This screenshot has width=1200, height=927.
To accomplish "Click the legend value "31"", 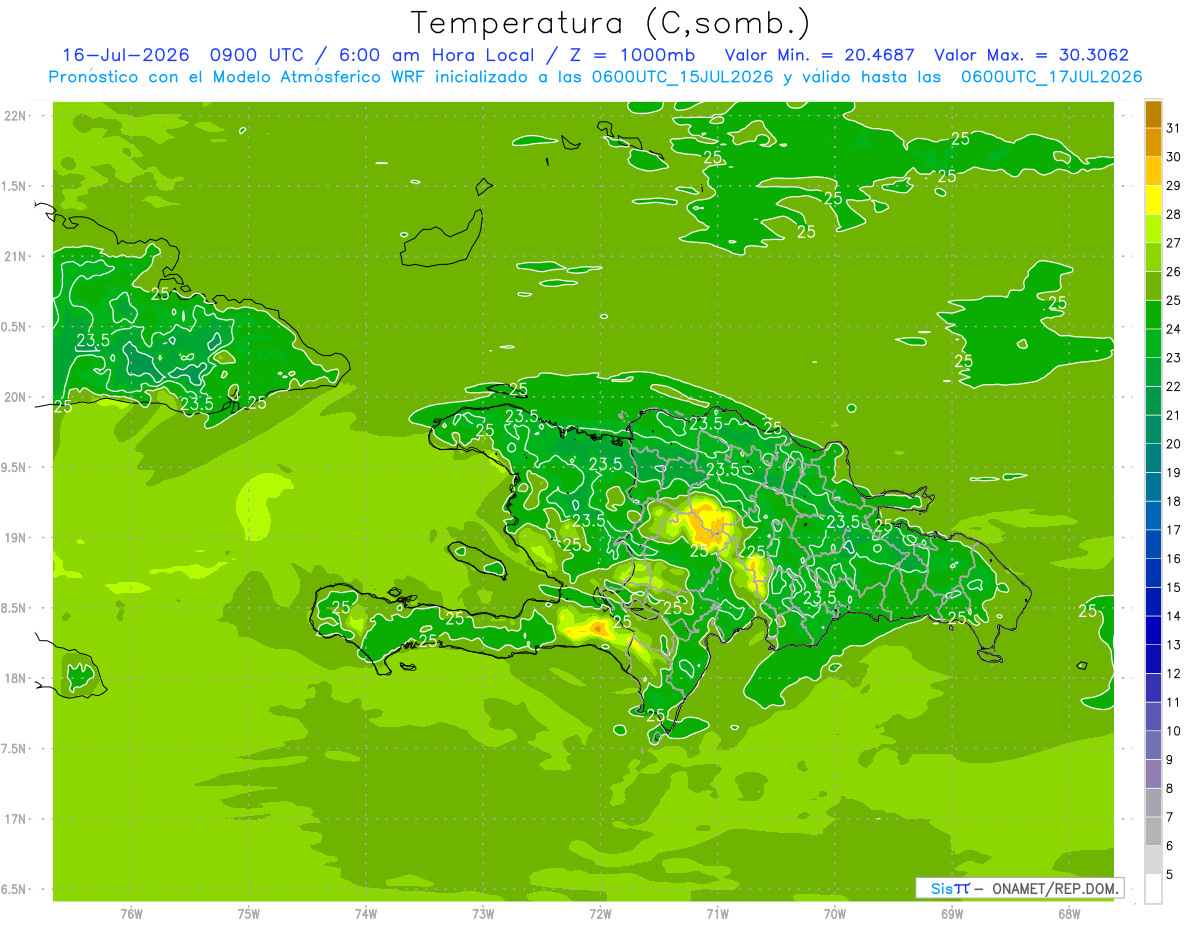I will pos(1173,128).
